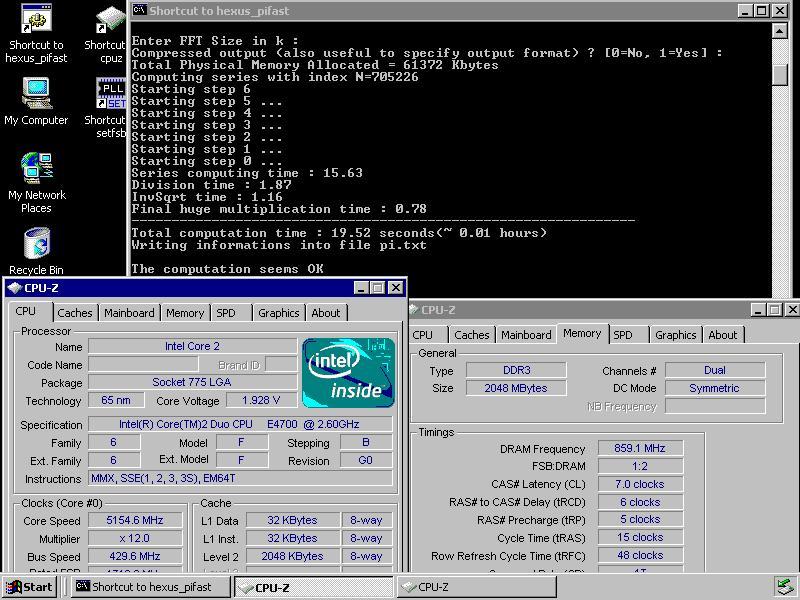Switch to Memory tab in front CPU-Z
The image size is (800, 600).
185,313
